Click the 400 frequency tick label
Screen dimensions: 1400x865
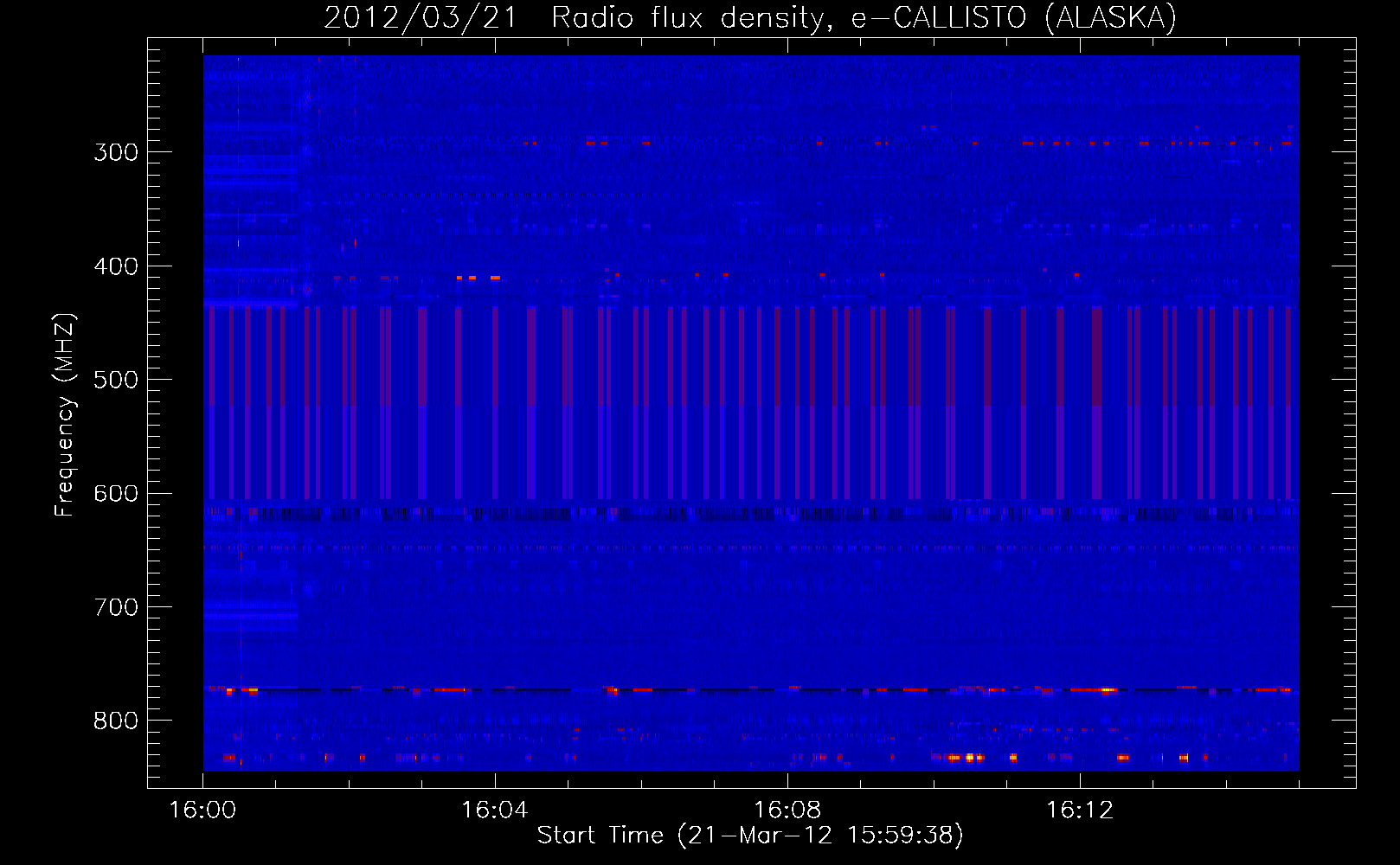[x=116, y=266]
